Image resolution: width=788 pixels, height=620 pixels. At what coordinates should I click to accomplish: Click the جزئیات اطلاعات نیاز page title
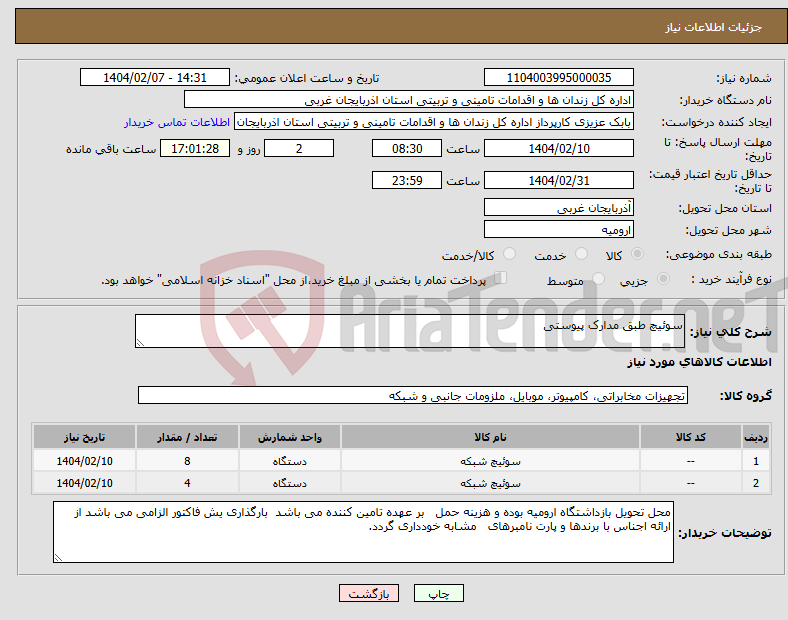[x=714, y=27]
